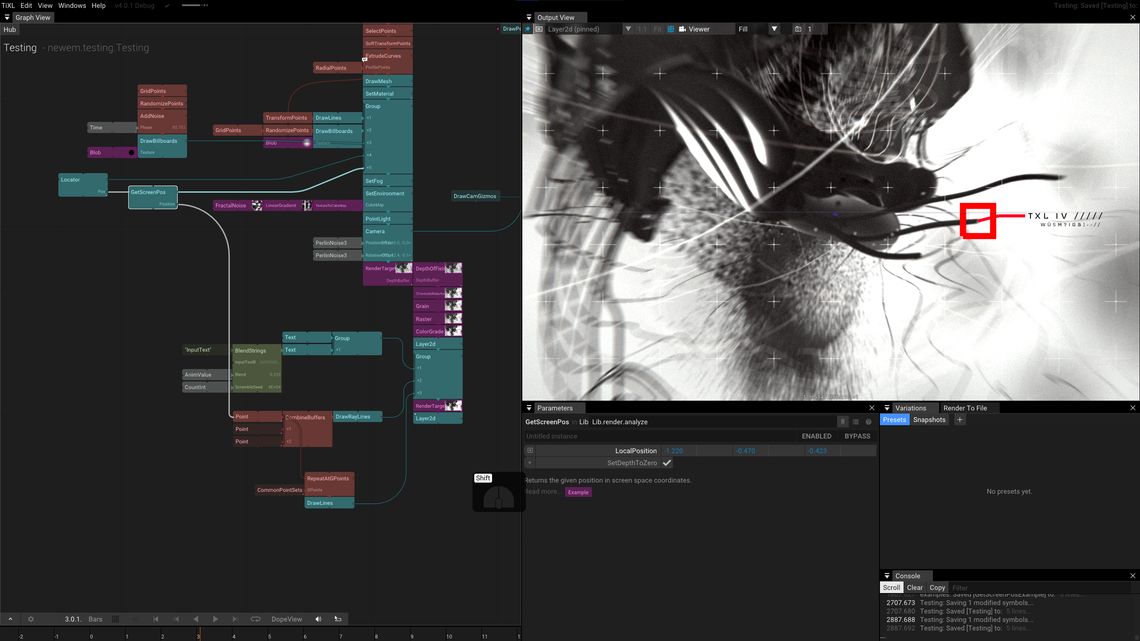Toggle BYPASS for GetScreenPos
The width and height of the screenshot is (1140, 641).
pos(857,436)
